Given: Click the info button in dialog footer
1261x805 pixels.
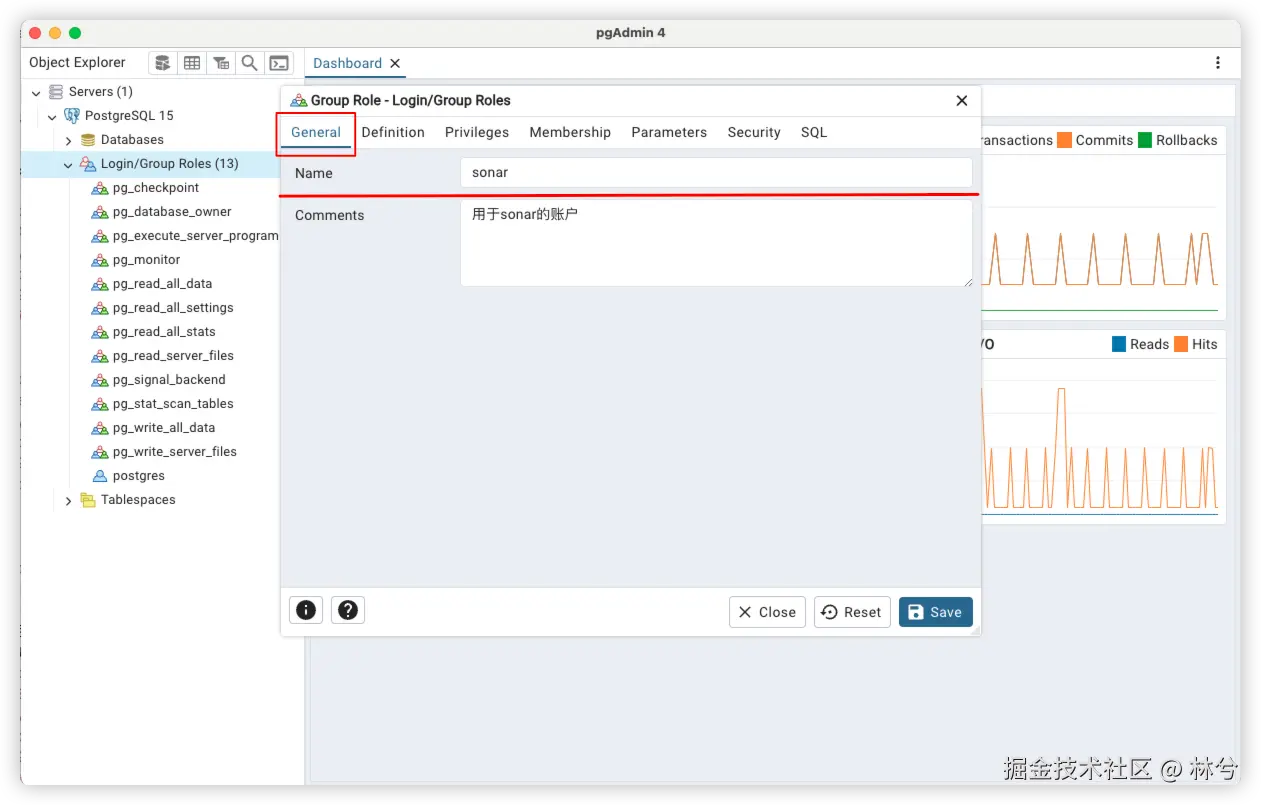Looking at the screenshot, I should point(306,610).
